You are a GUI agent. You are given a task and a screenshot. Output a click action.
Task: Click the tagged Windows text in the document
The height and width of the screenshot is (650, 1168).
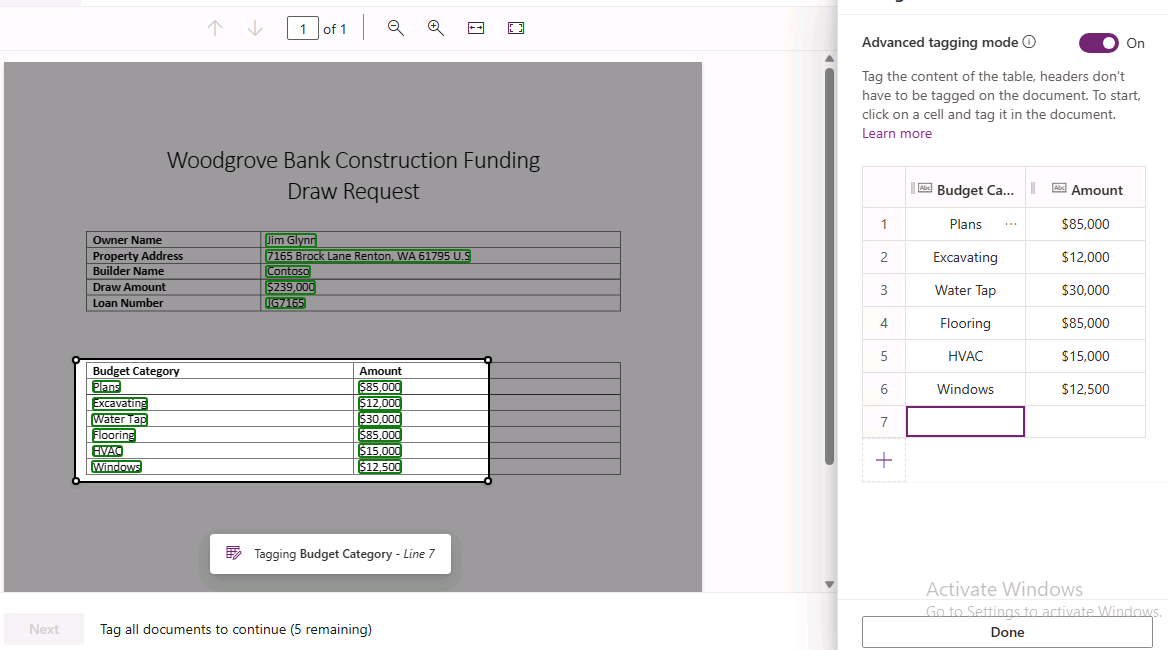point(117,467)
